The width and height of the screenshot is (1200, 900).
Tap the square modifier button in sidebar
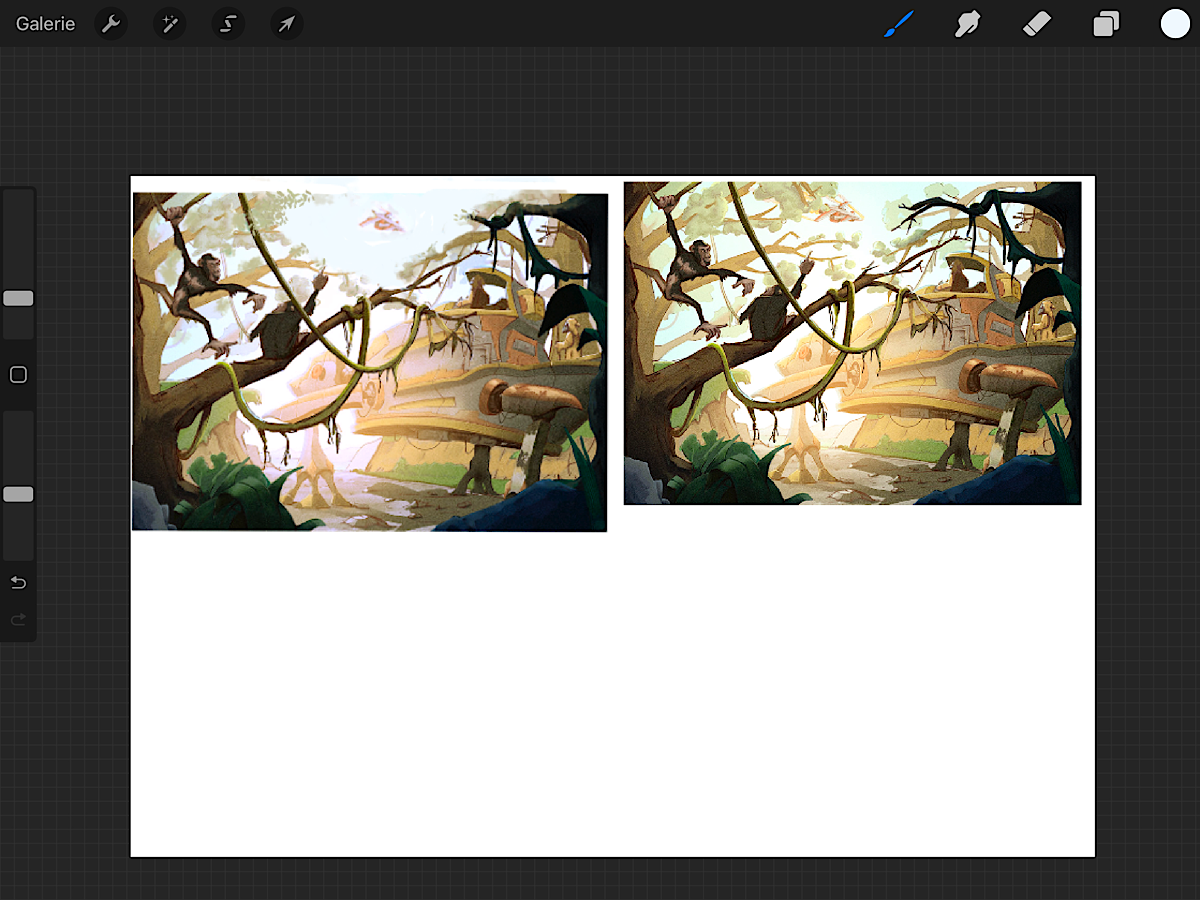point(18,375)
